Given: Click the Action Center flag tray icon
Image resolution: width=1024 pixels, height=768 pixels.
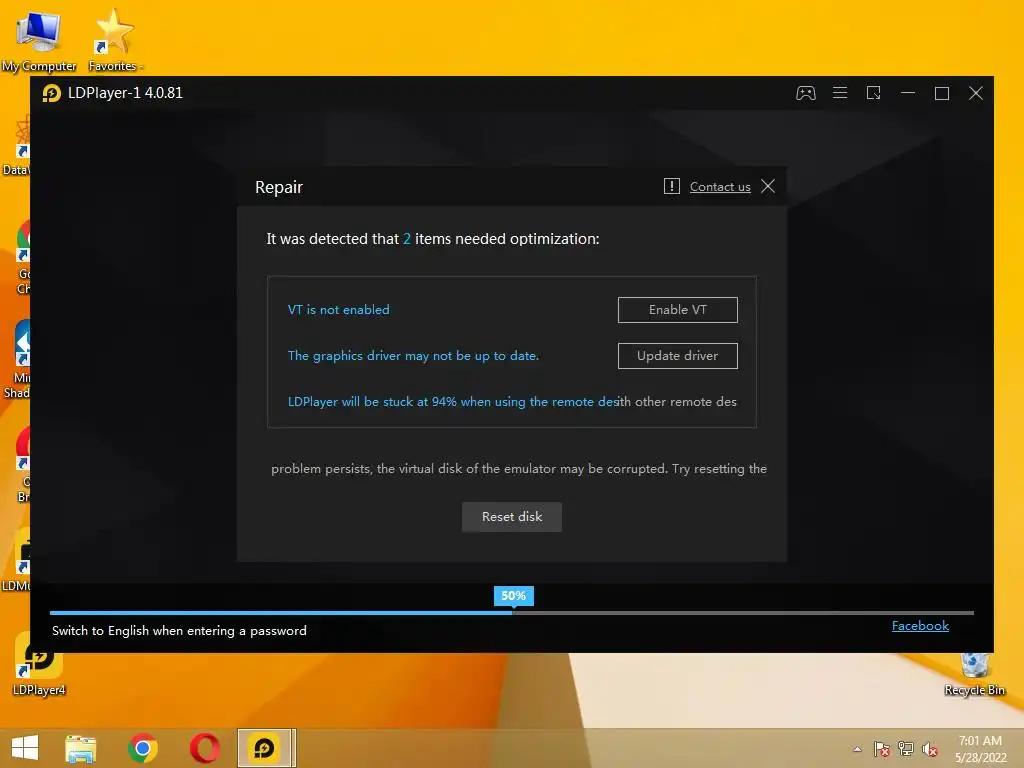Looking at the screenshot, I should 881,748.
